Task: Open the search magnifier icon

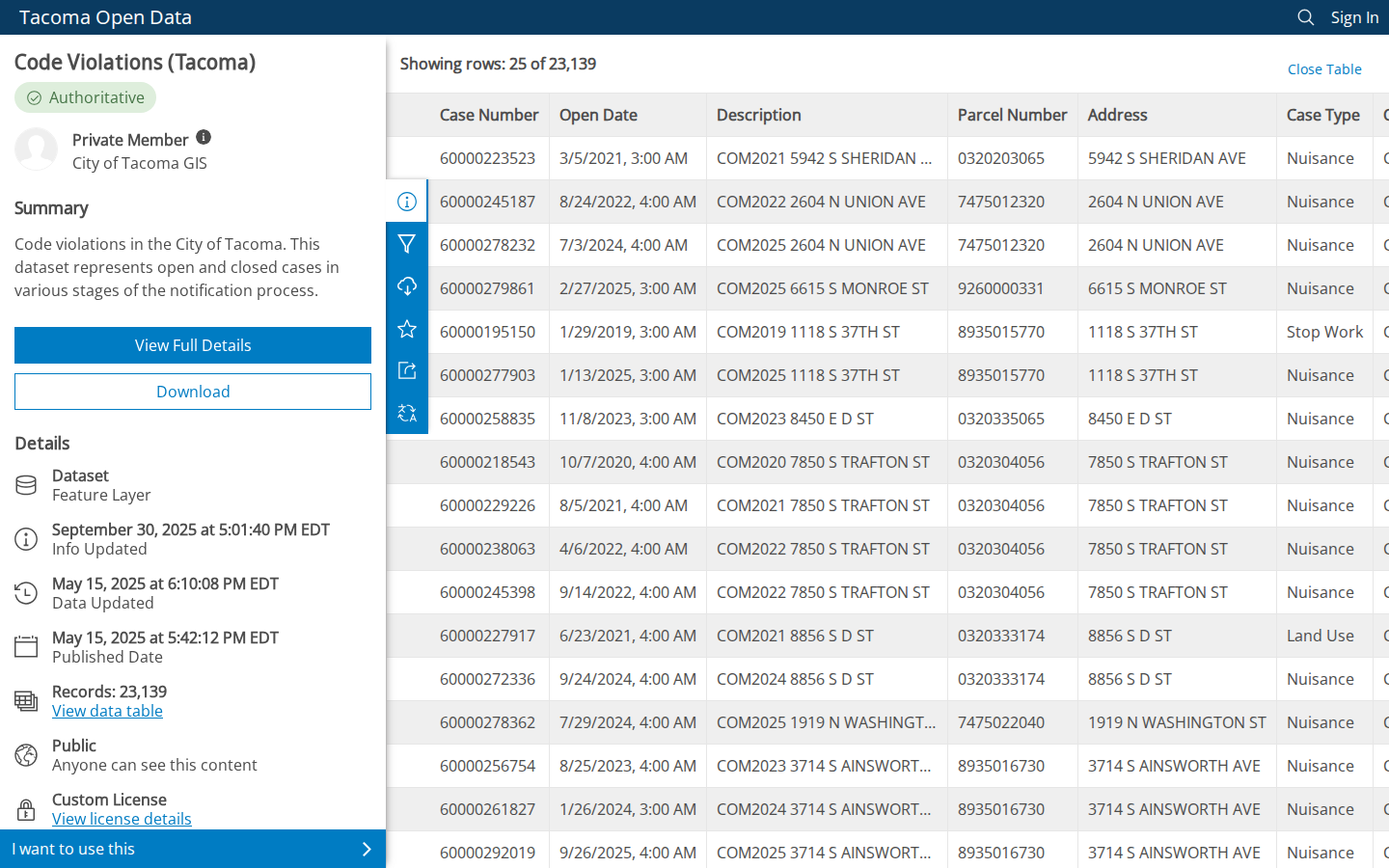Action: click(x=1306, y=17)
